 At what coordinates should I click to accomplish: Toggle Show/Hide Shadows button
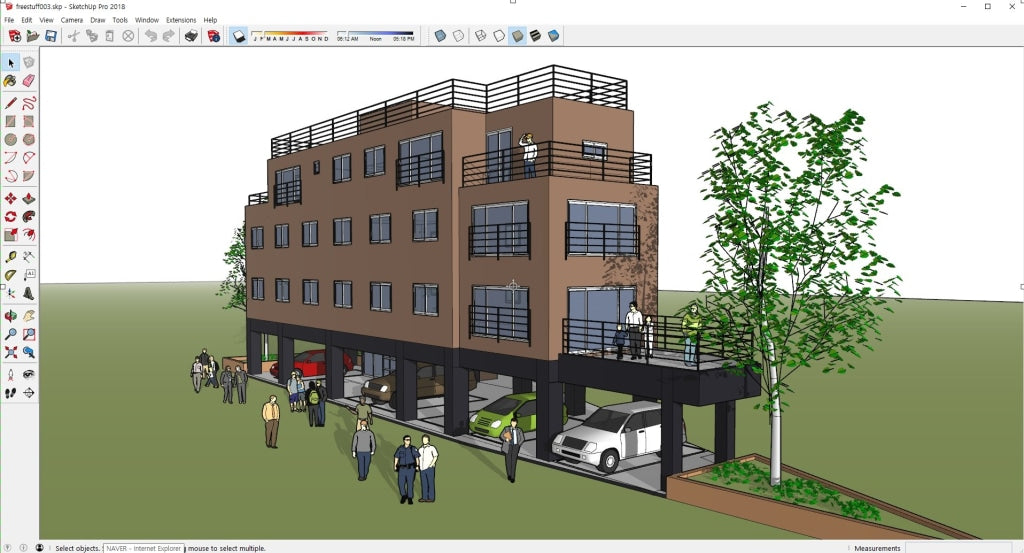239,36
